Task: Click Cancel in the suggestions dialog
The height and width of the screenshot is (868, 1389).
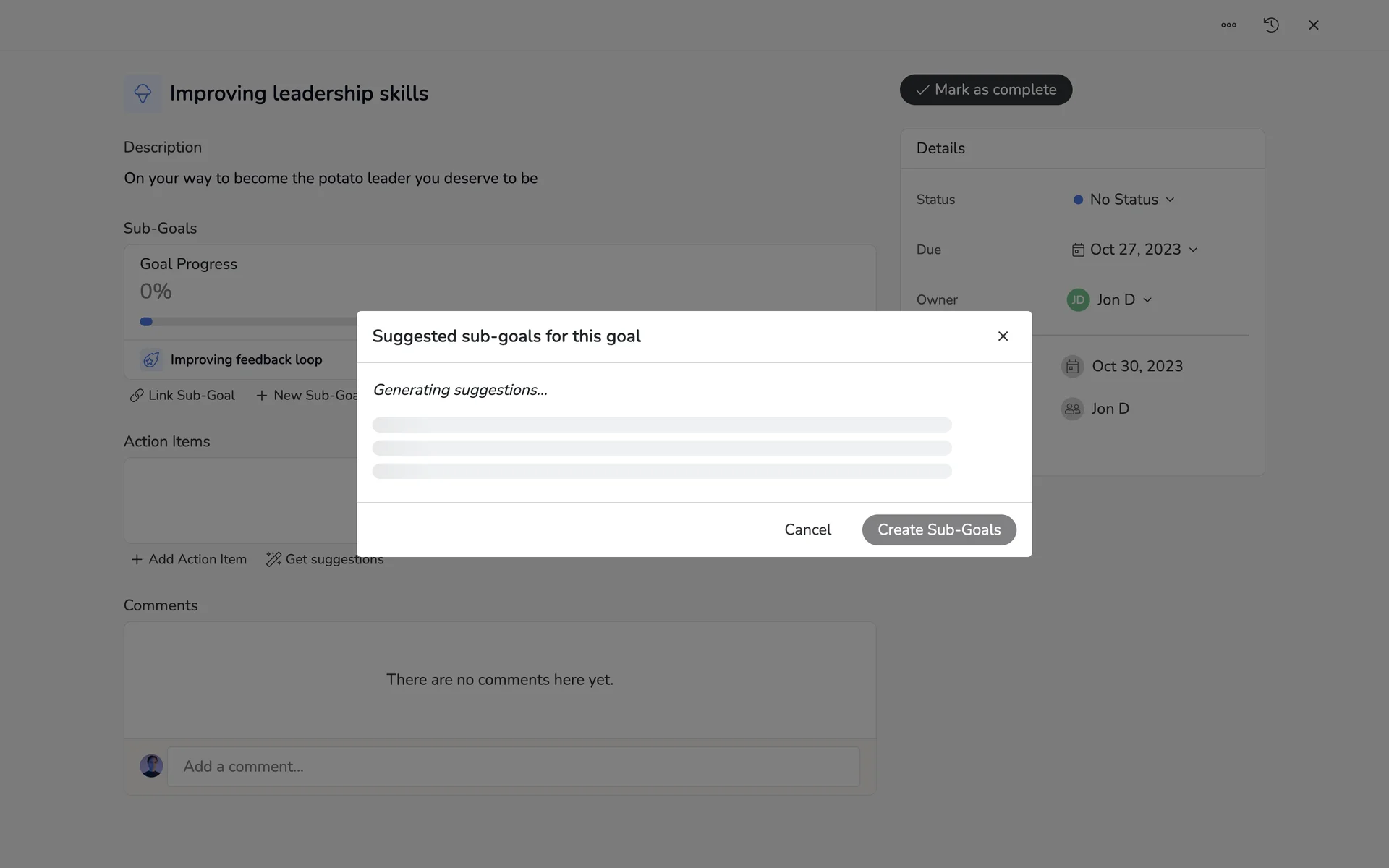Action: tap(807, 529)
